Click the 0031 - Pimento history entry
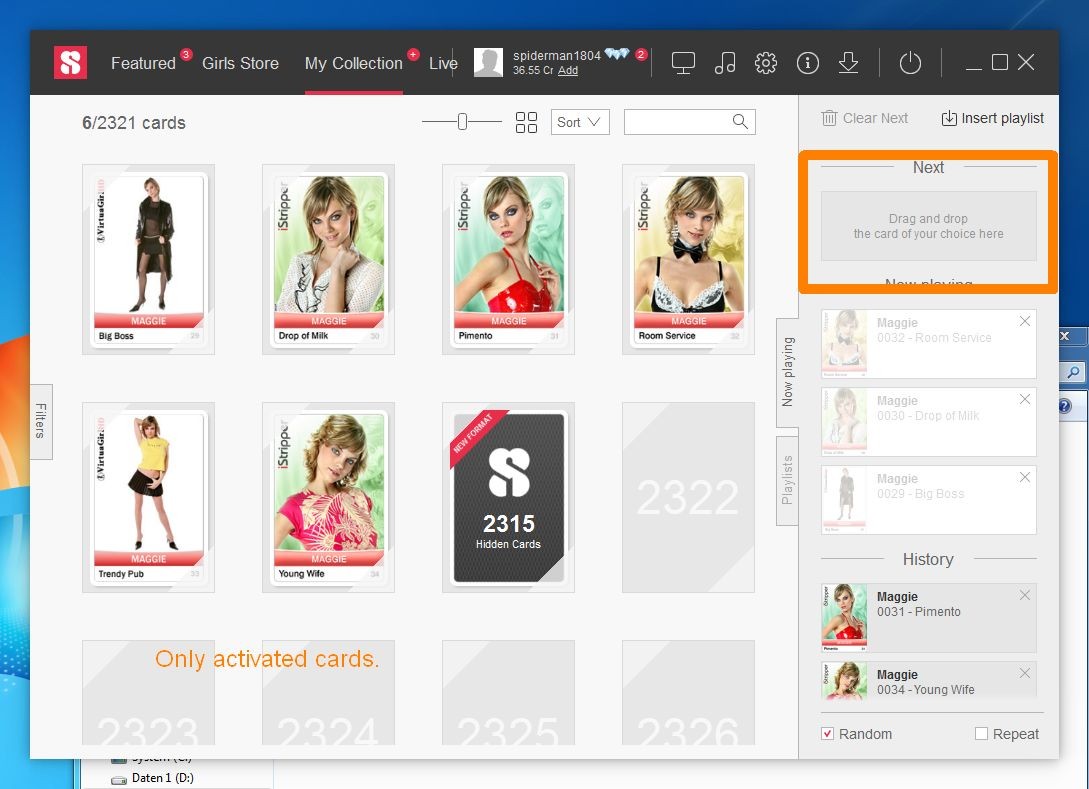The image size is (1089, 789). 929,618
